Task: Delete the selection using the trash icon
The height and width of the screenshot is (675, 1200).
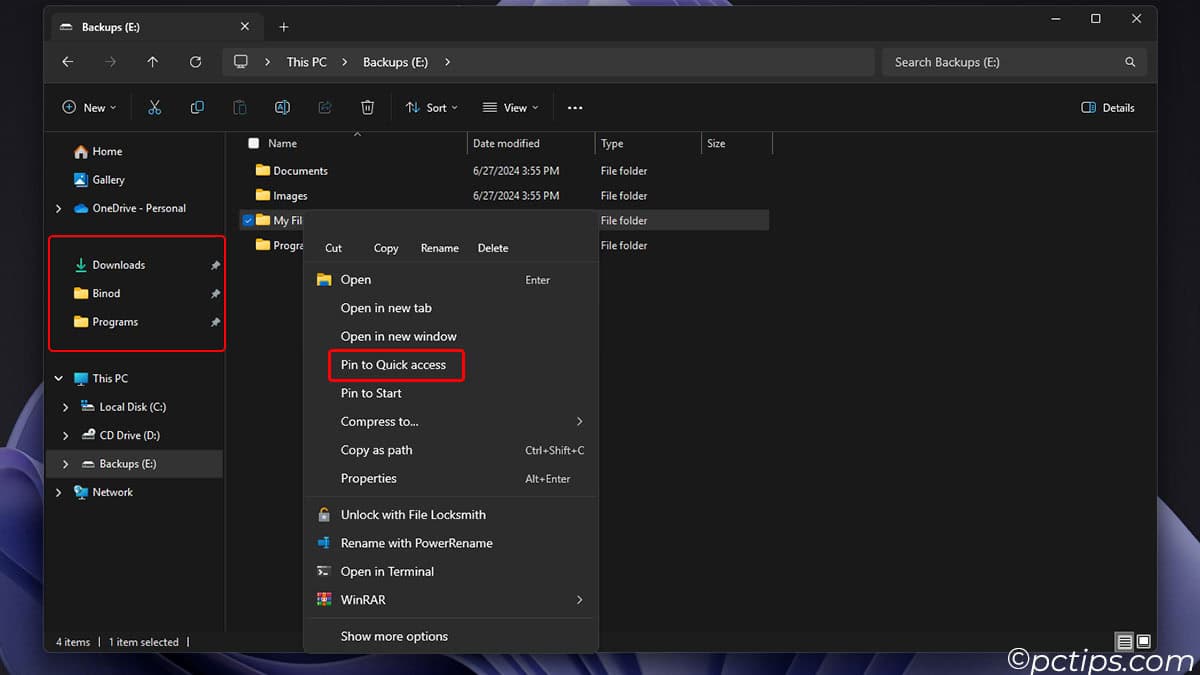Action: coord(367,107)
